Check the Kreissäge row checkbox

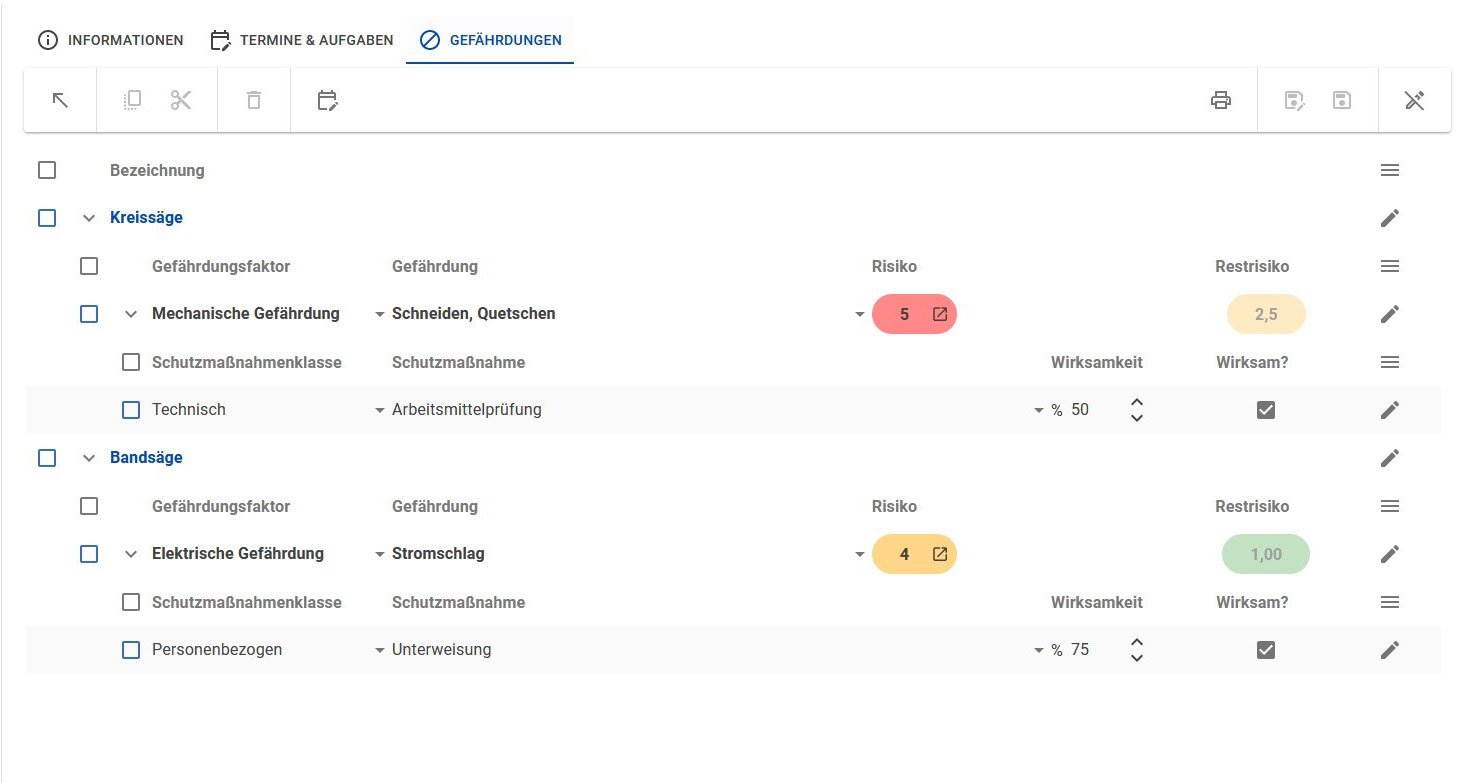click(x=47, y=218)
